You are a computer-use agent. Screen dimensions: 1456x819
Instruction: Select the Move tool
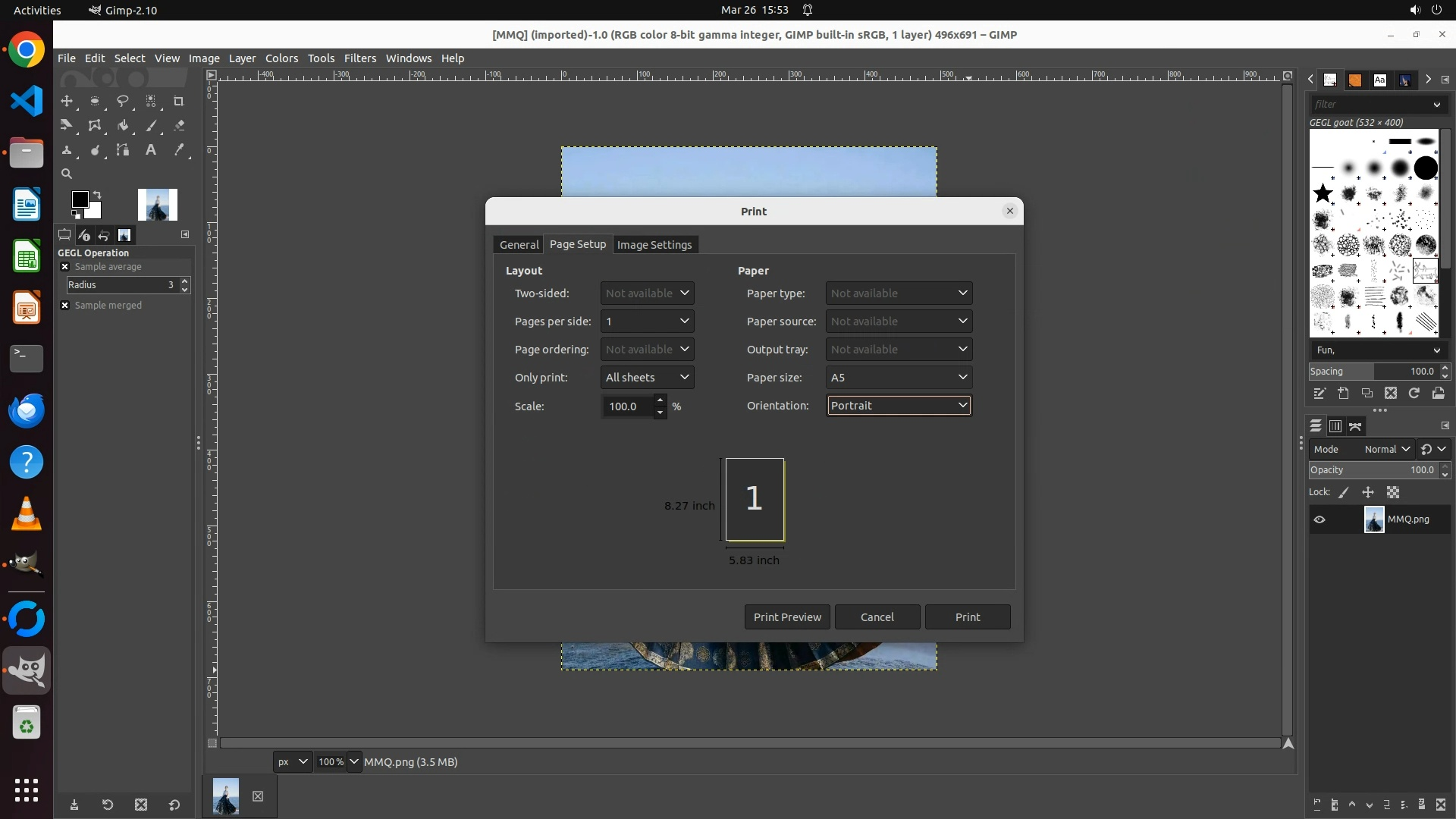point(67,101)
